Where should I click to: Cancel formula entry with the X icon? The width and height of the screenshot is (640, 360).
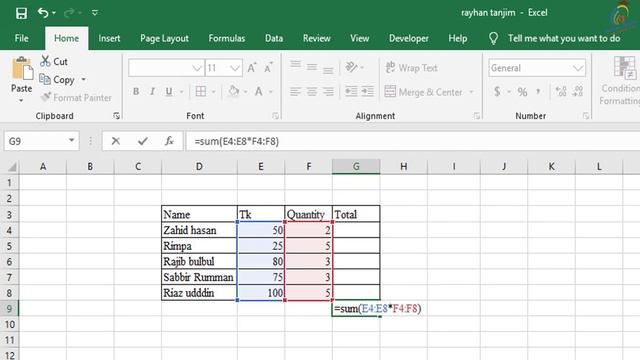116,141
